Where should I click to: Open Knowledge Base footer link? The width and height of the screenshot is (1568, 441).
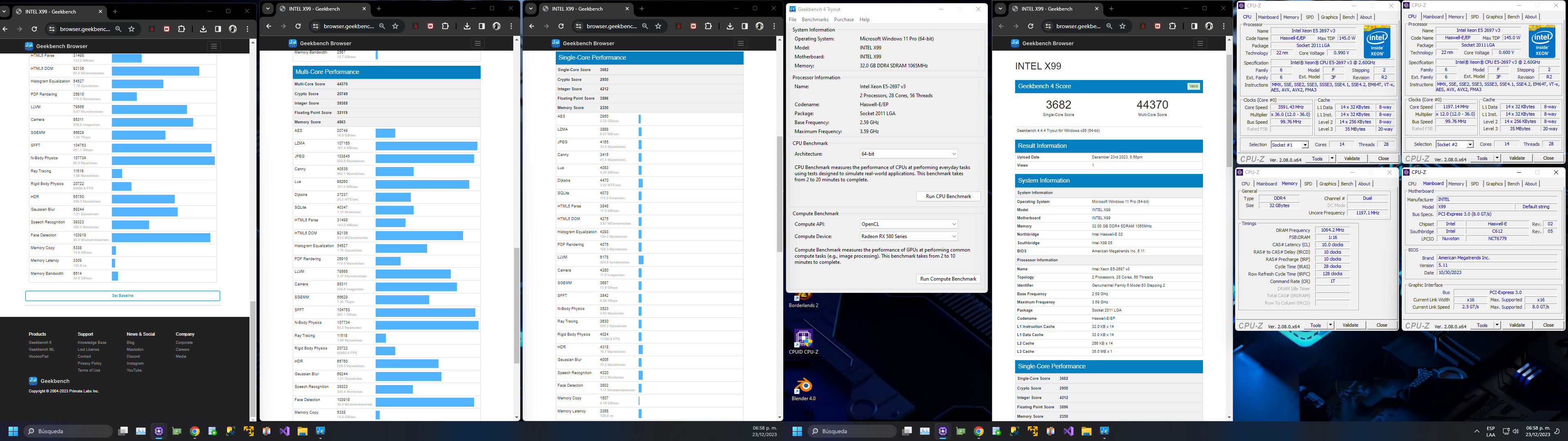coord(92,342)
